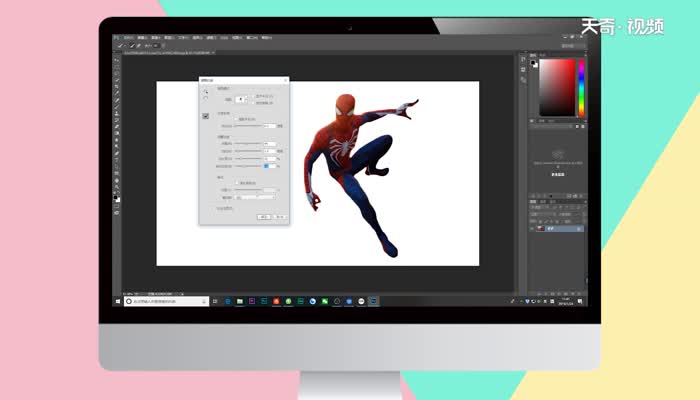
Task: Switch to the Swatches tab
Action: point(543,55)
